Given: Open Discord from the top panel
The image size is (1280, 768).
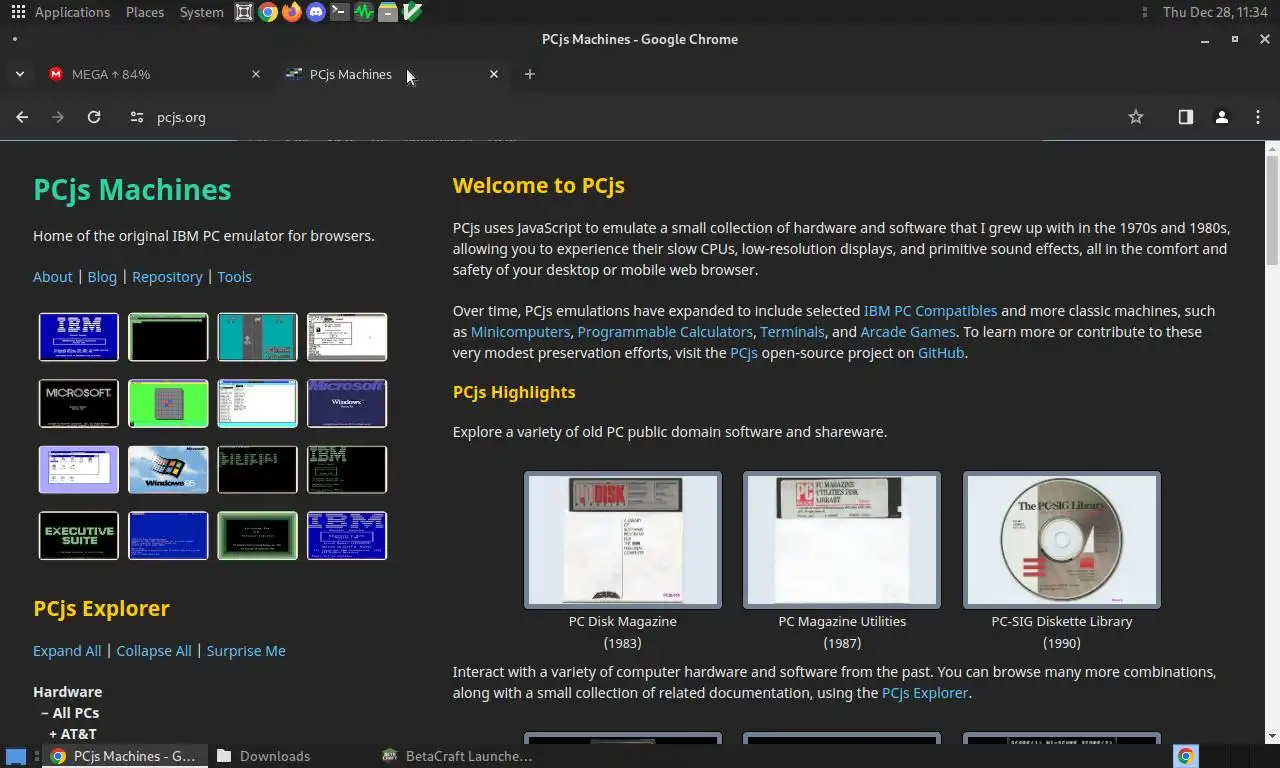Looking at the screenshot, I should click(315, 12).
